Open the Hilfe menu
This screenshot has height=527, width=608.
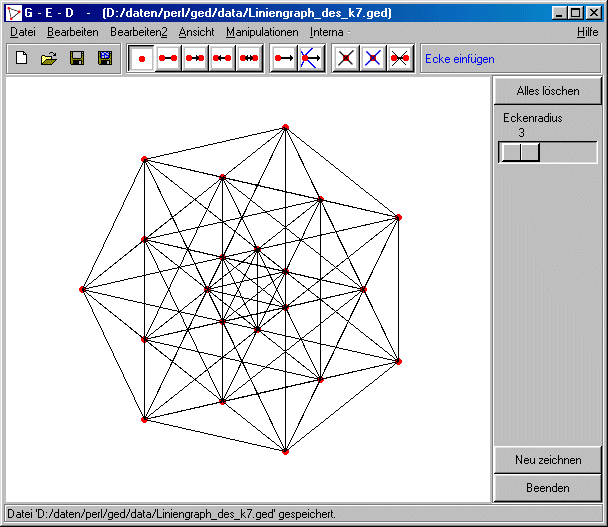pyautogui.click(x=587, y=32)
